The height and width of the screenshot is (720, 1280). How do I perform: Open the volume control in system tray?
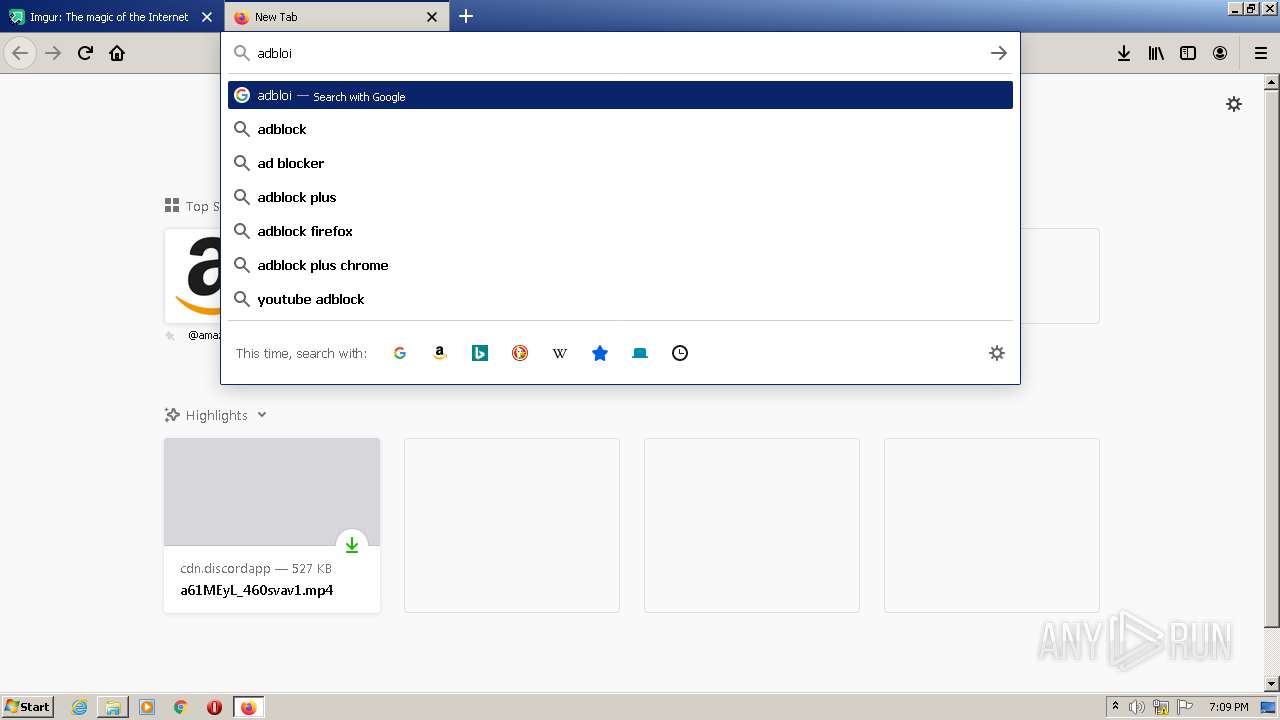[1137, 707]
